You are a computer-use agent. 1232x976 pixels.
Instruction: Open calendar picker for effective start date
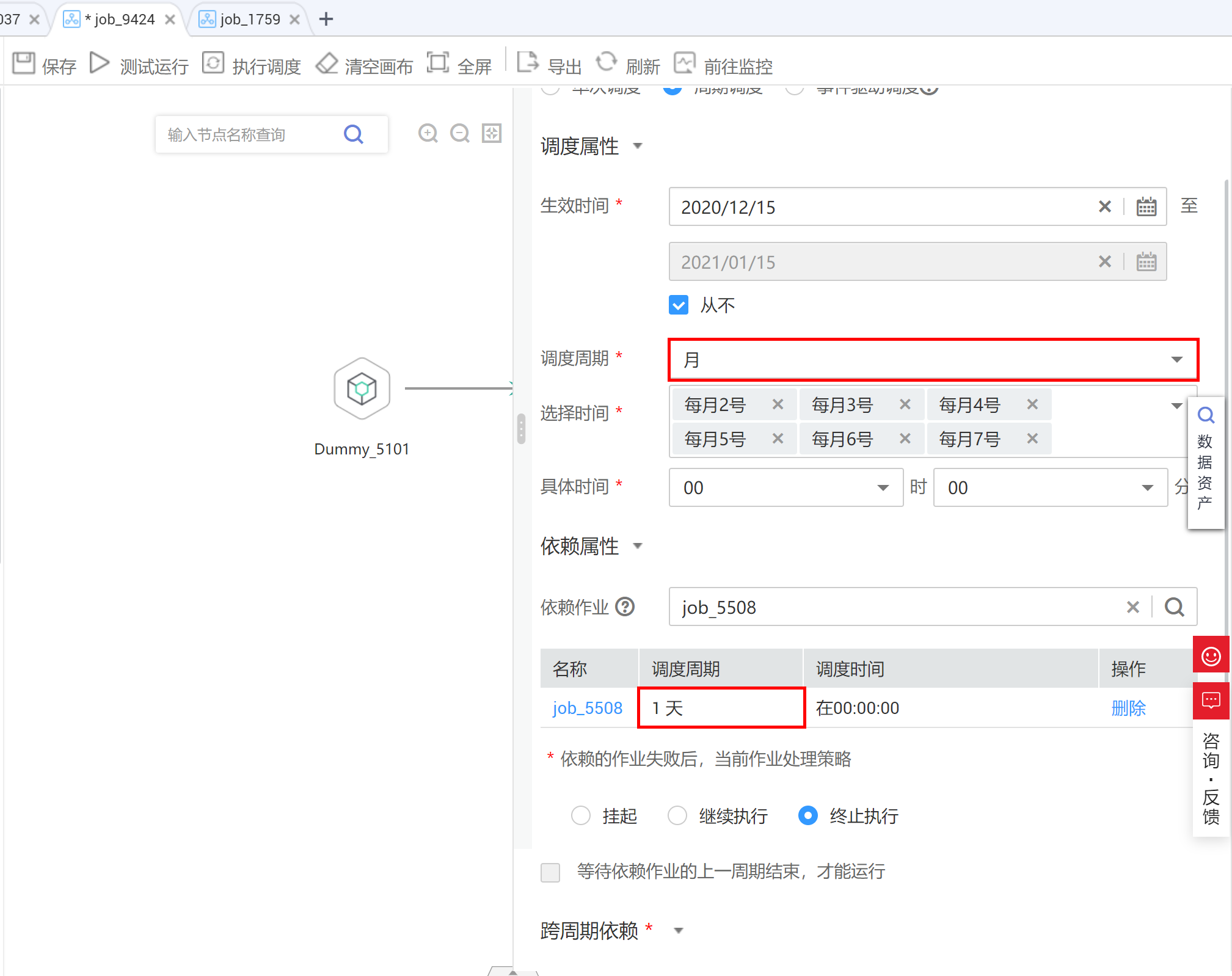pos(1146,207)
